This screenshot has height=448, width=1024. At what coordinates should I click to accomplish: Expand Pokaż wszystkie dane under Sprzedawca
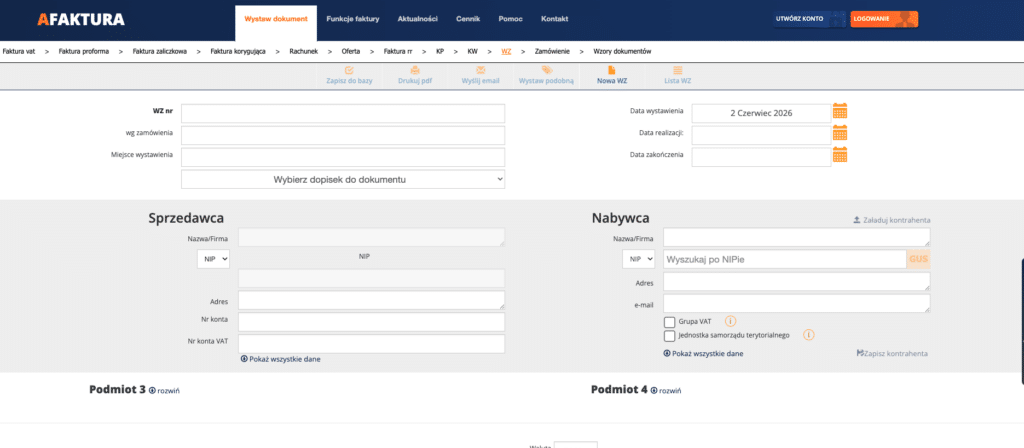coord(280,359)
